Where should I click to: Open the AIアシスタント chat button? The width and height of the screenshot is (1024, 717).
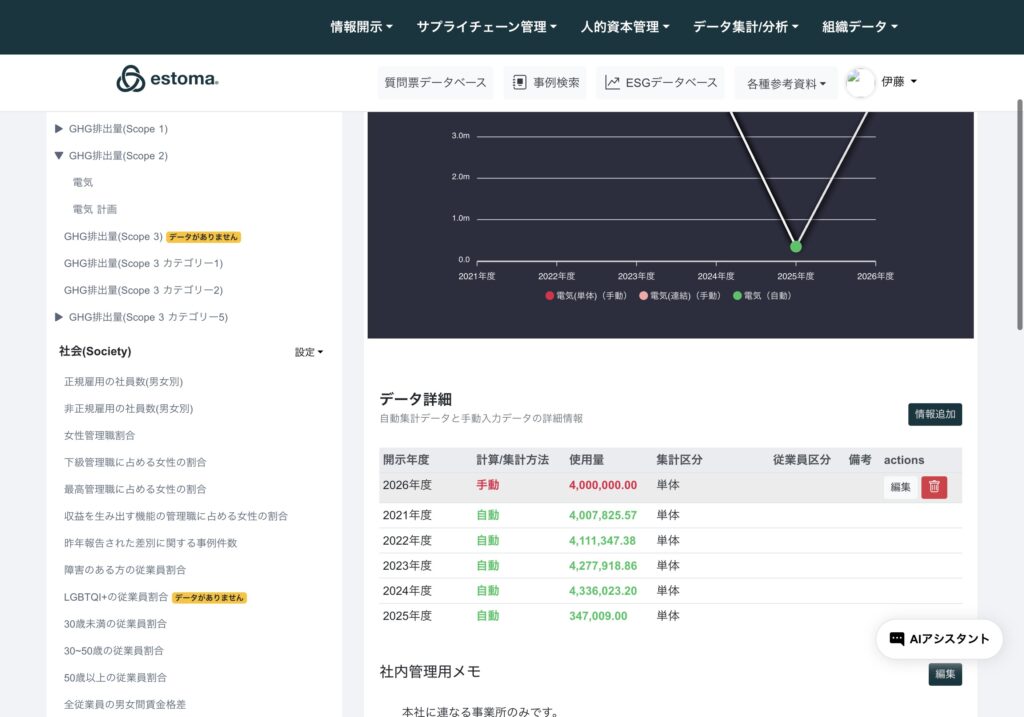(x=939, y=639)
